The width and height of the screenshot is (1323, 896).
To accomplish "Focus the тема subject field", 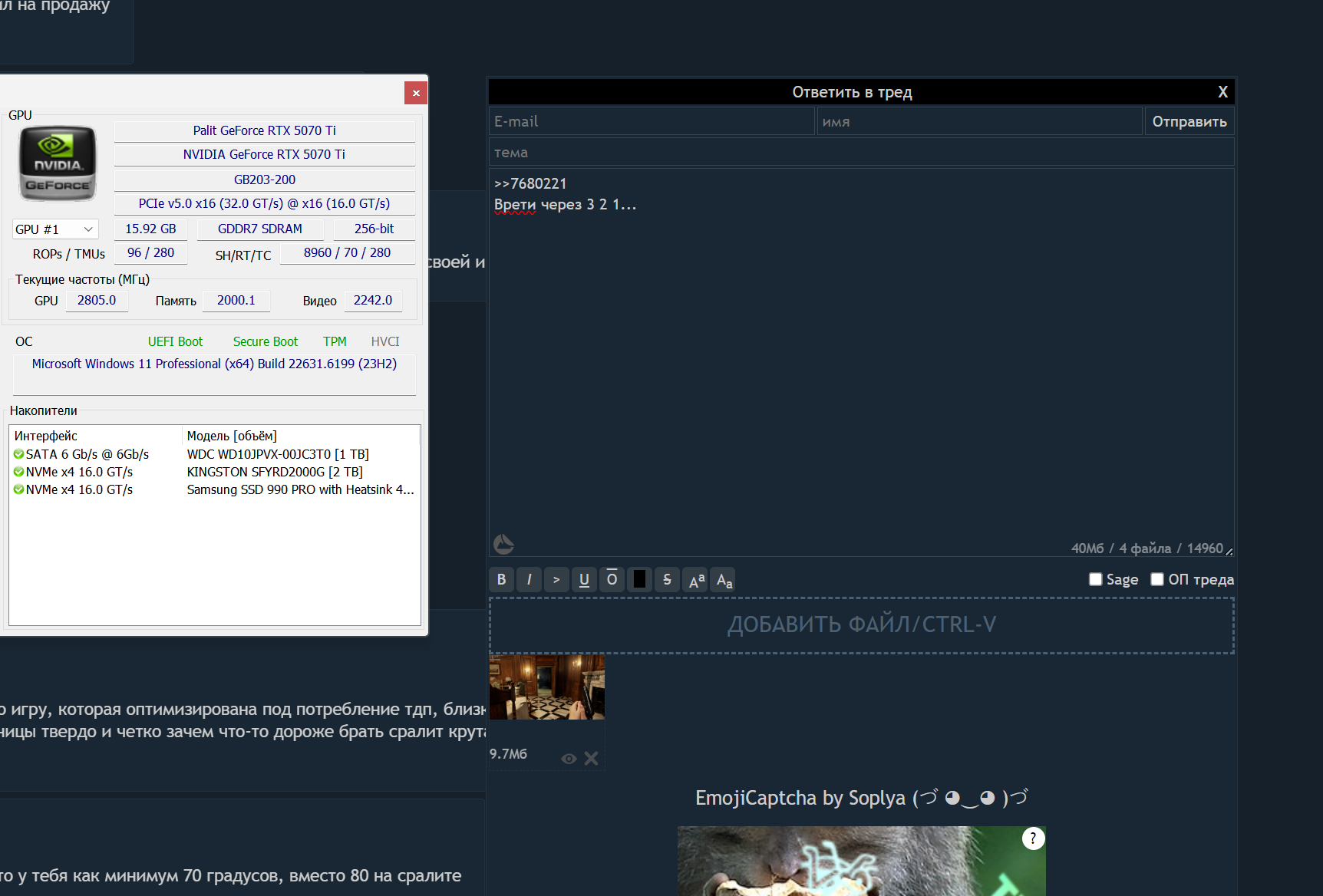I will click(x=861, y=152).
